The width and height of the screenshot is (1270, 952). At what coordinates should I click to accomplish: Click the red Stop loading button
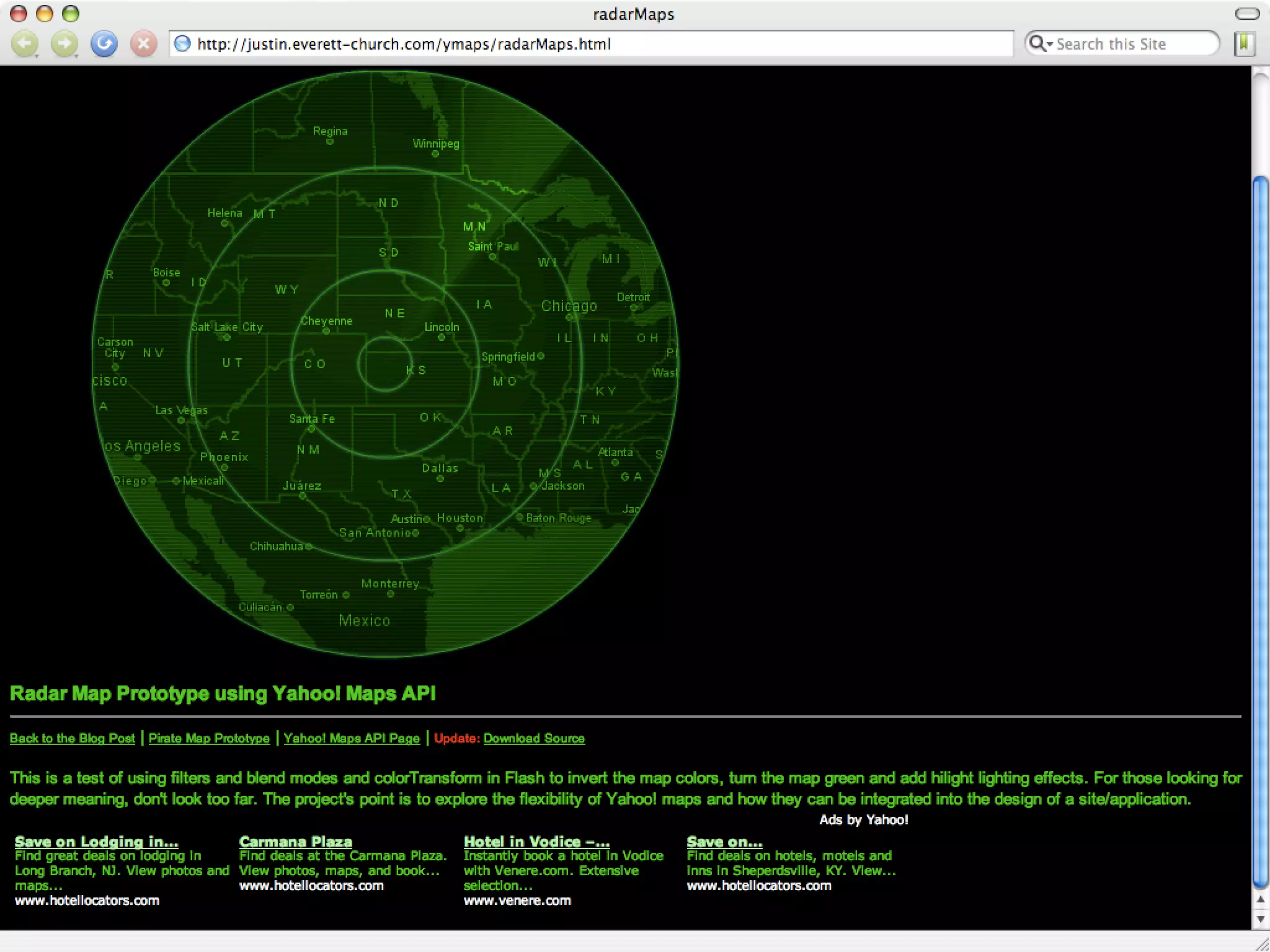pos(143,44)
